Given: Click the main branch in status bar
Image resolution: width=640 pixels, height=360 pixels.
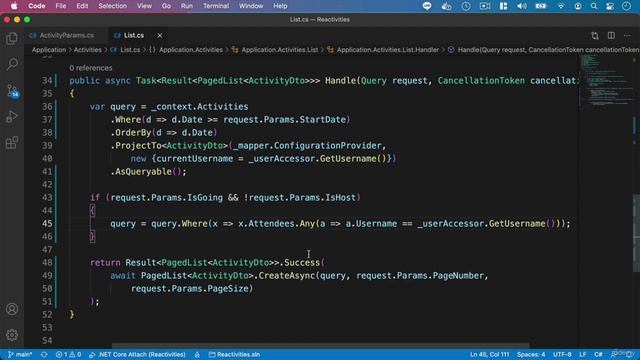Looking at the screenshot, I should tap(20, 354).
